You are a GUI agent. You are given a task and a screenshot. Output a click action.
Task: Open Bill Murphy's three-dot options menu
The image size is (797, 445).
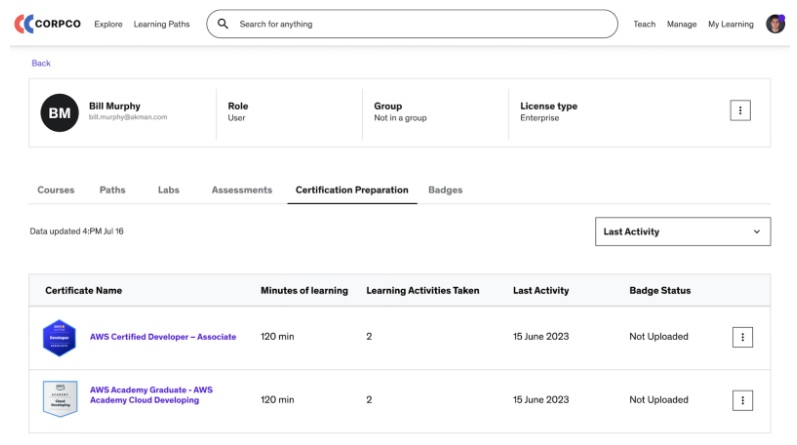pyautogui.click(x=740, y=111)
